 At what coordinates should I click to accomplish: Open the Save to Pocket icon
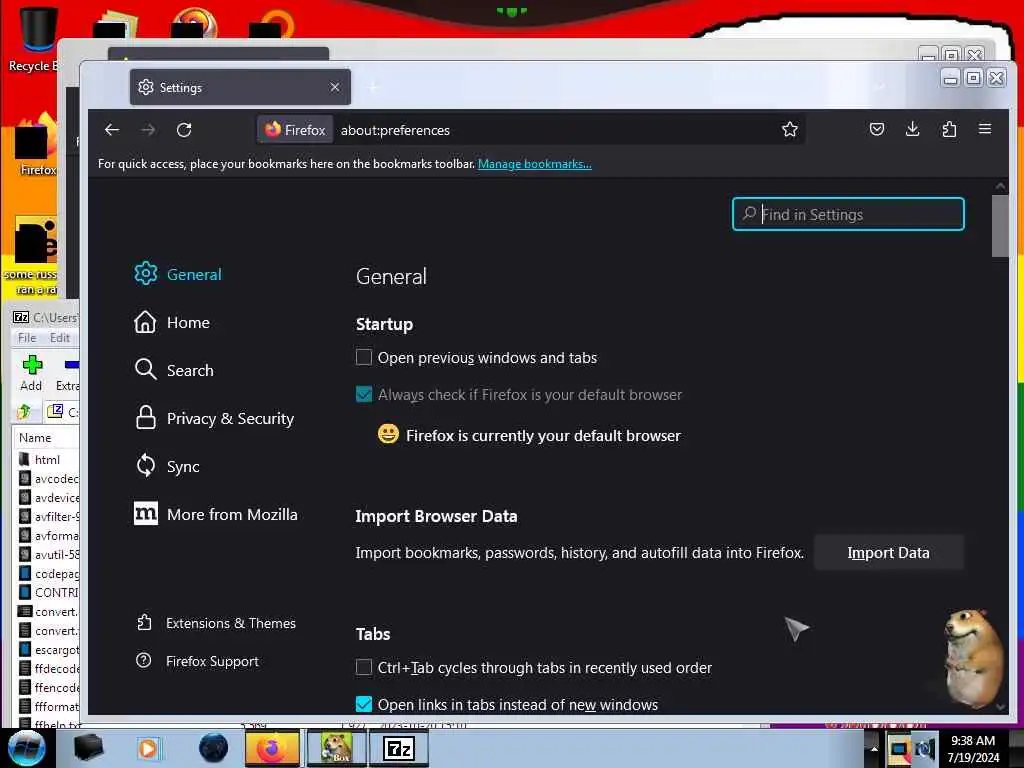click(876, 129)
